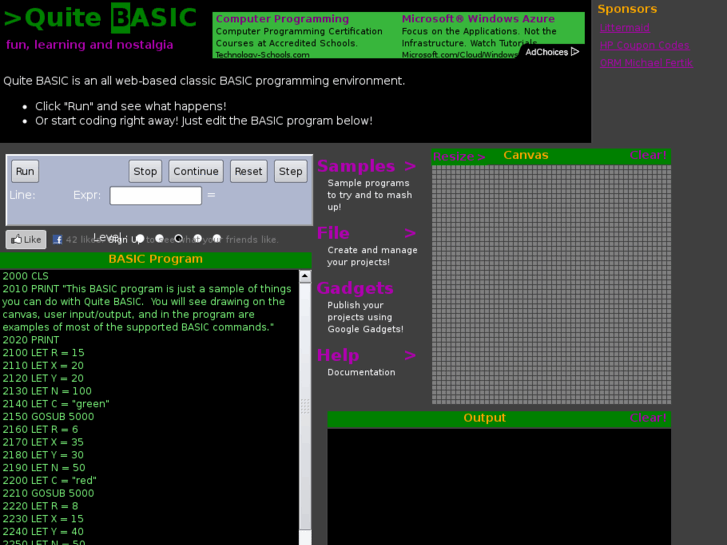Select the fourth Level radio button
This screenshot has width=727, height=545.
click(x=198, y=238)
